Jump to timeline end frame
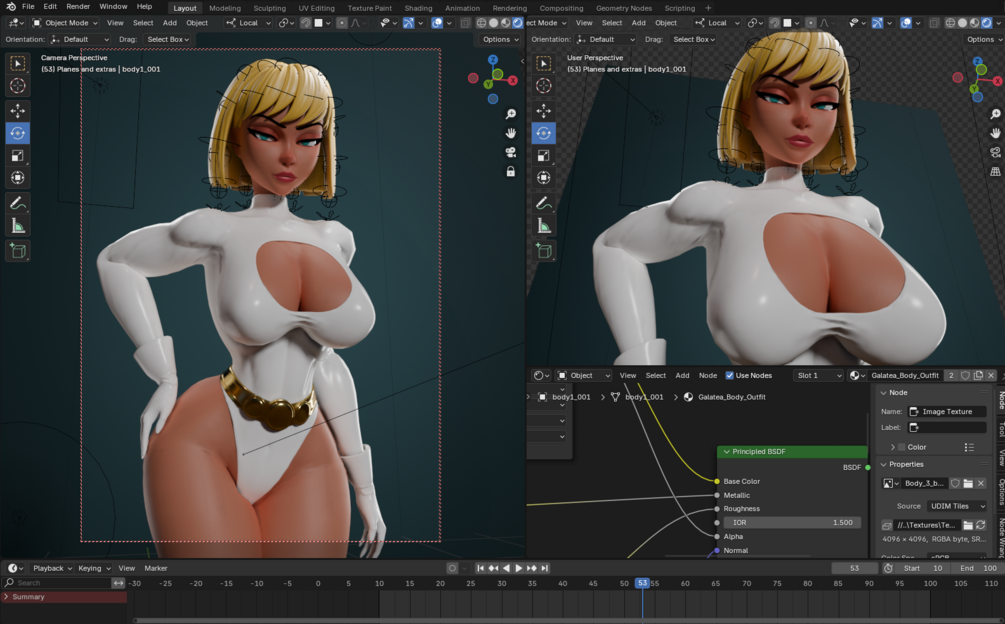Image resolution: width=1005 pixels, height=624 pixels. click(545, 568)
